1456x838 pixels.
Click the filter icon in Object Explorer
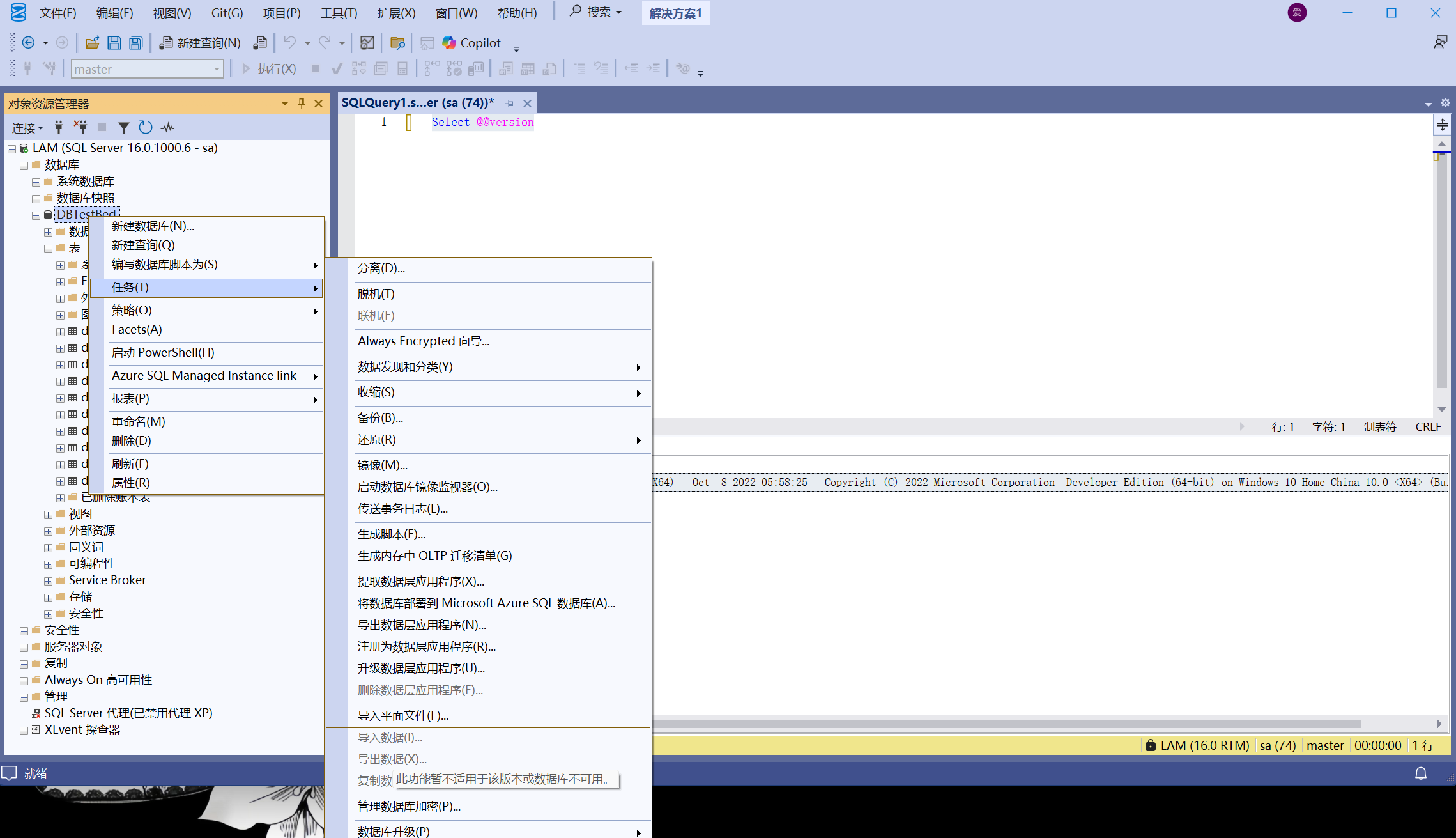124,128
